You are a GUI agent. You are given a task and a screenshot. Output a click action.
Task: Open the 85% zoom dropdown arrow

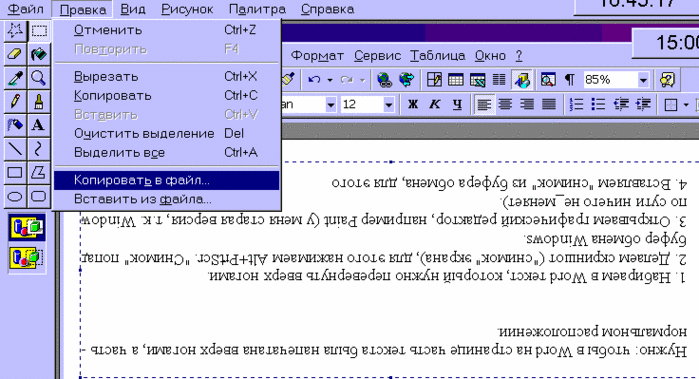pyautogui.click(x=643, y=80)
